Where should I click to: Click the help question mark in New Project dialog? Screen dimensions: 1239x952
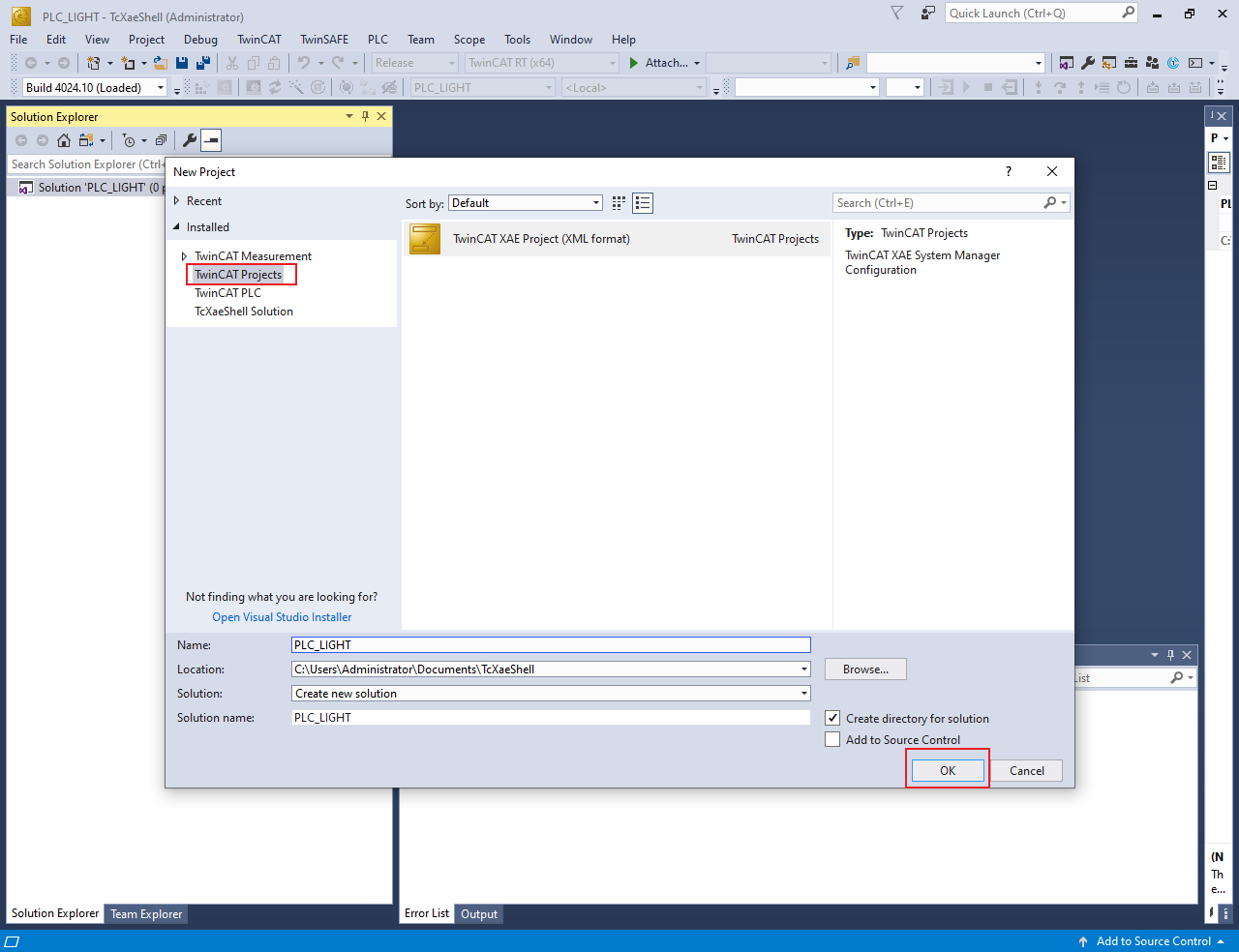coord(1008,171)
